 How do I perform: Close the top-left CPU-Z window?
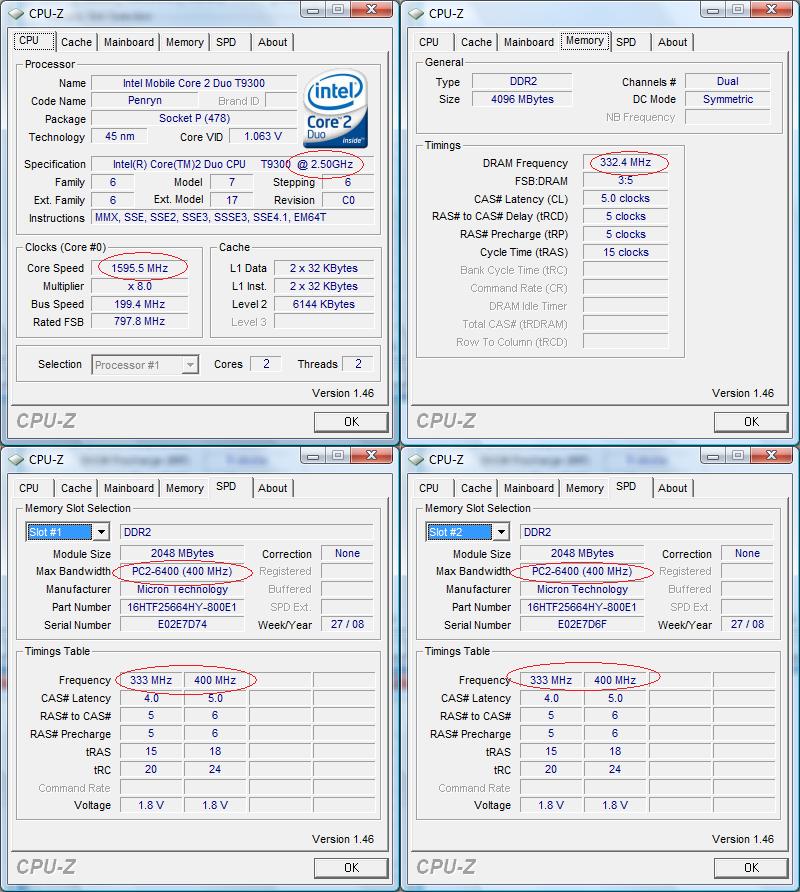click(371, 10)
